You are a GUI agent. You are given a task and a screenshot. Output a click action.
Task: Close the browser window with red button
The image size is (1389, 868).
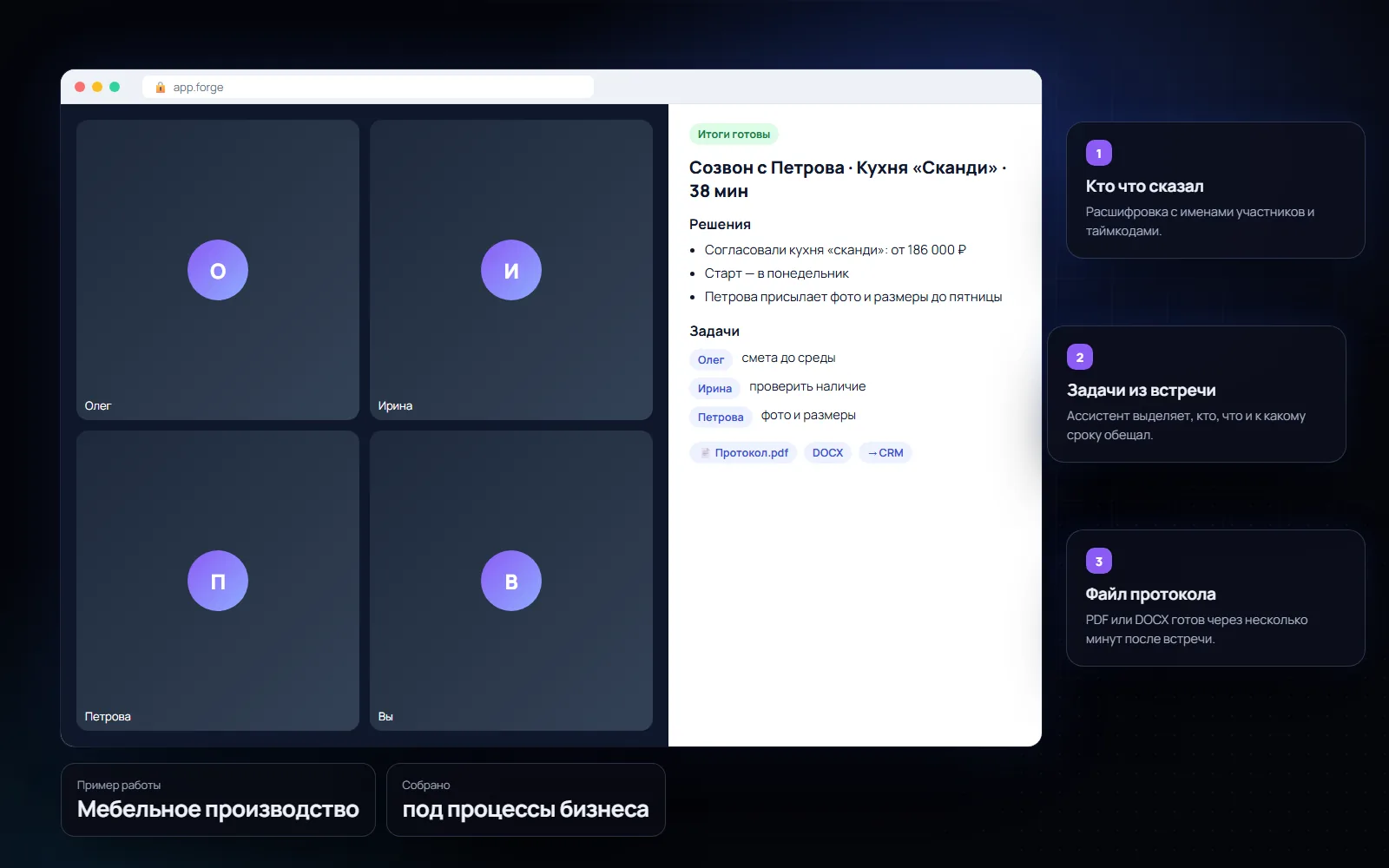pyautogui.click(x=80, y=87)
